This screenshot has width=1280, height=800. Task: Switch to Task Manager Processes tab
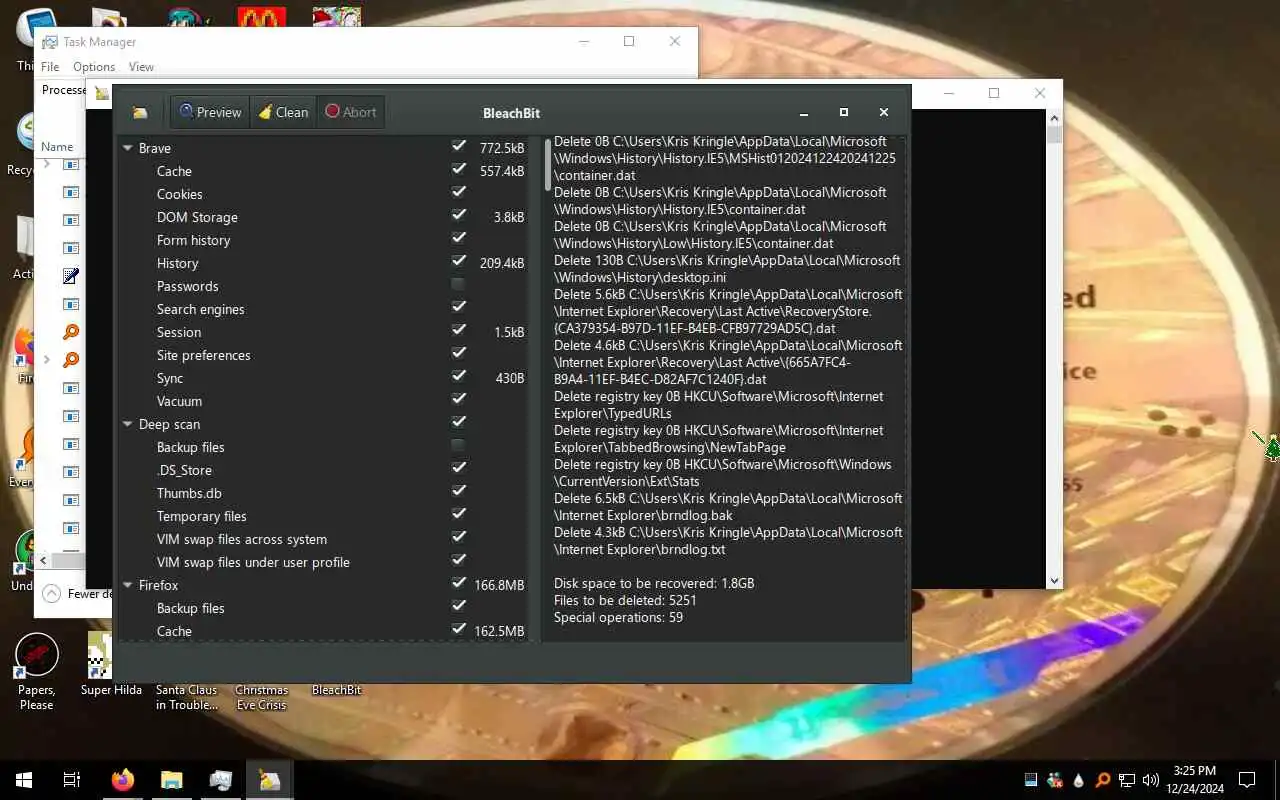63,90
